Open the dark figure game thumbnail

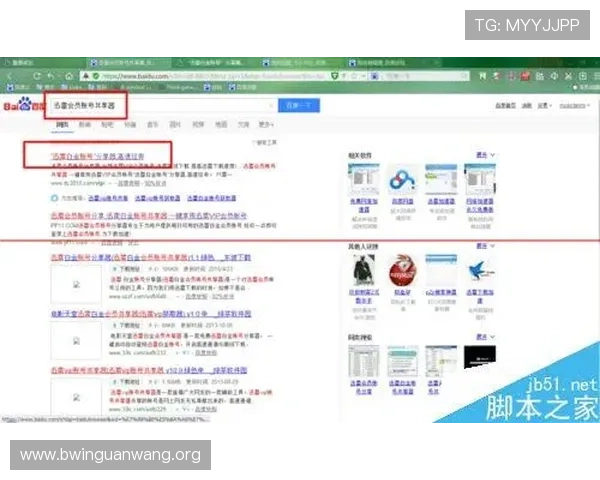[364, 270]
